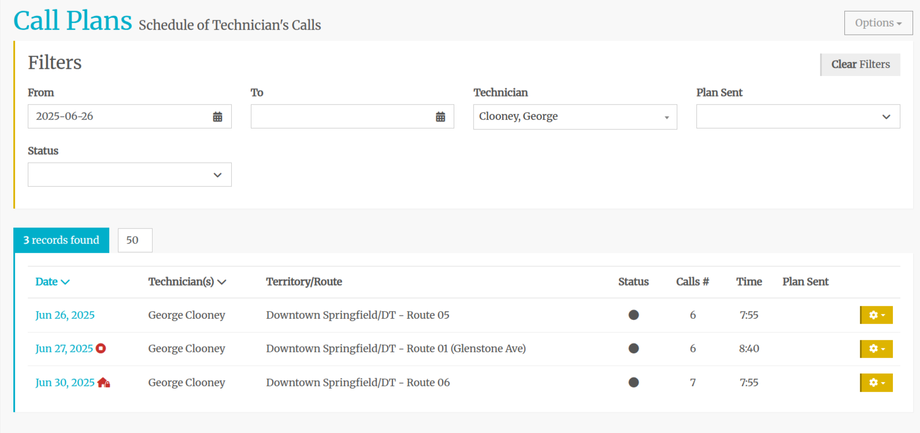This screenshot has width=920, height=433.
Task: Open the Plan Sent filter dropdown
Action: click(797, 117)
